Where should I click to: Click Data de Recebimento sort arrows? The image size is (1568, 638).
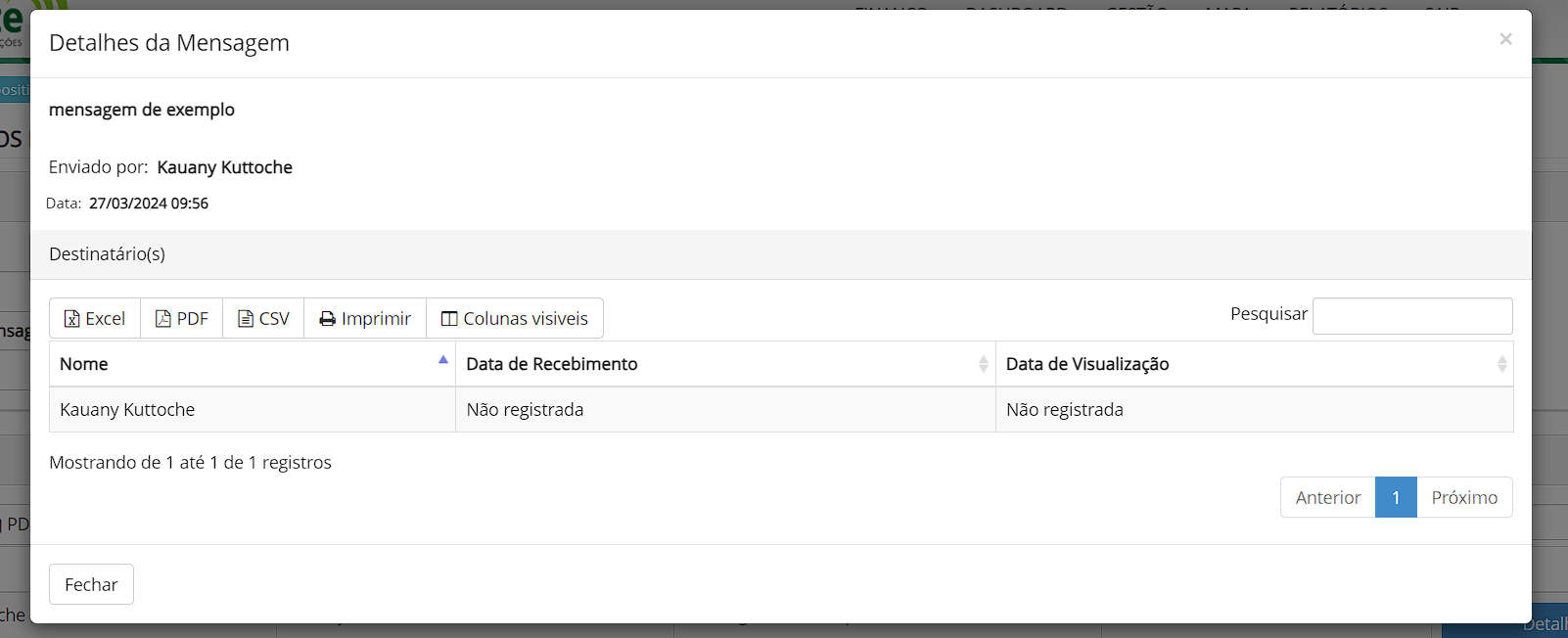point(983,364)
